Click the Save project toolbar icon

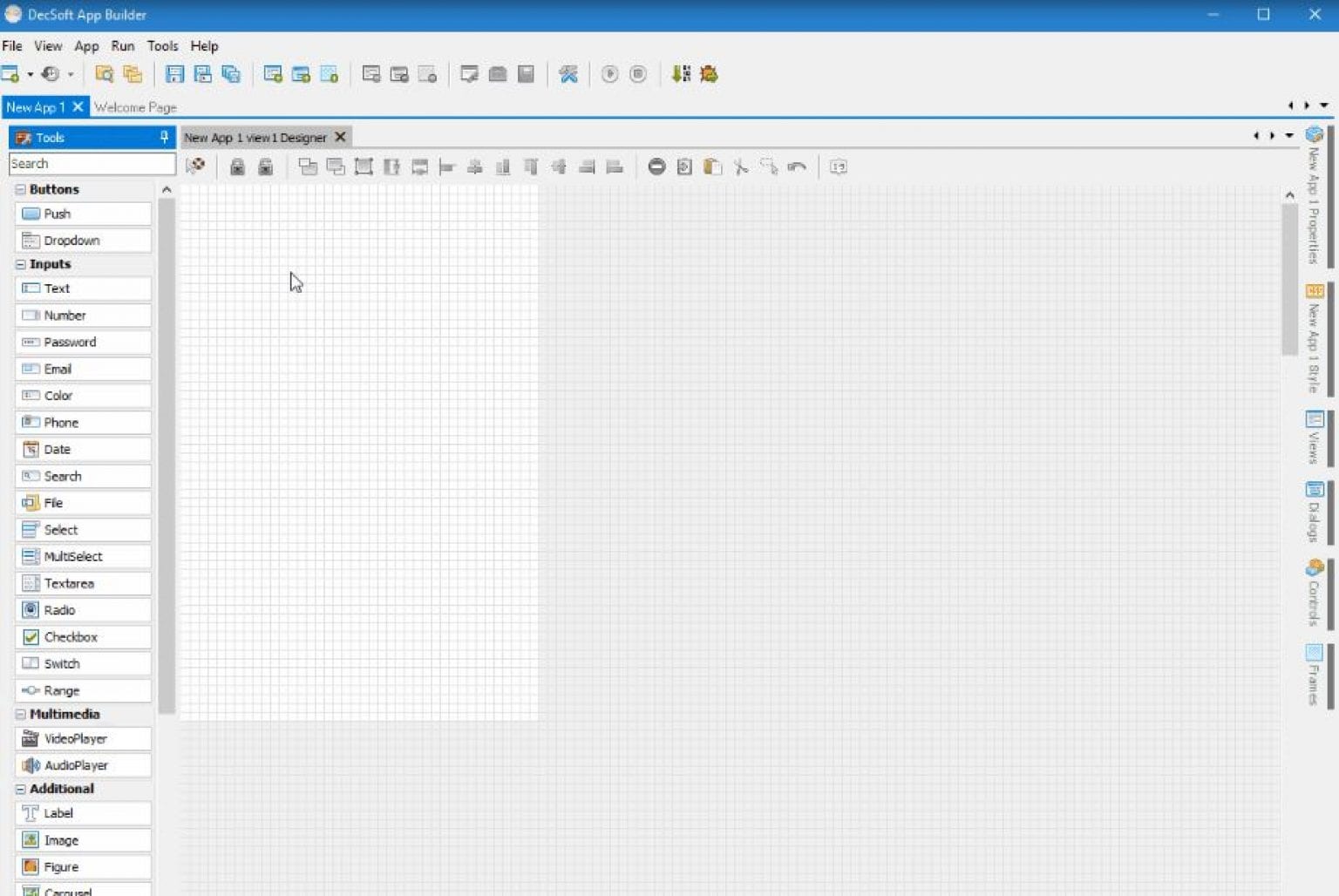tap(174, 74)
